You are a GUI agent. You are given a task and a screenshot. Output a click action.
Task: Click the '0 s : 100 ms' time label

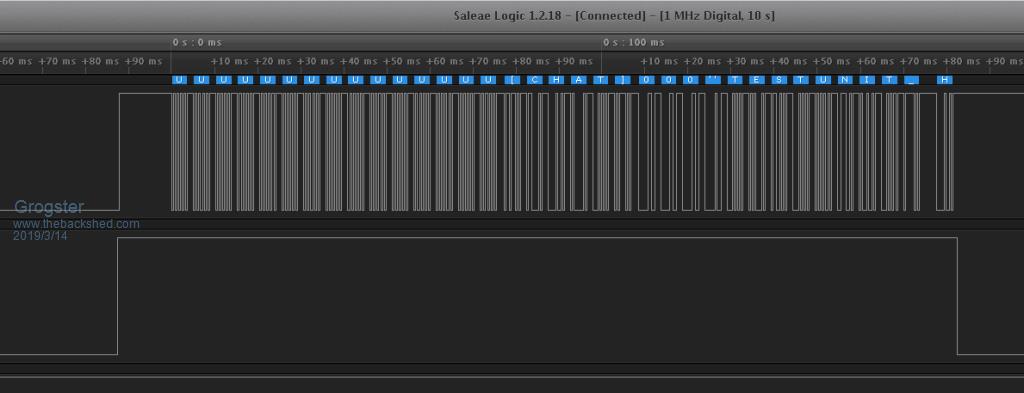coord(633,42)
